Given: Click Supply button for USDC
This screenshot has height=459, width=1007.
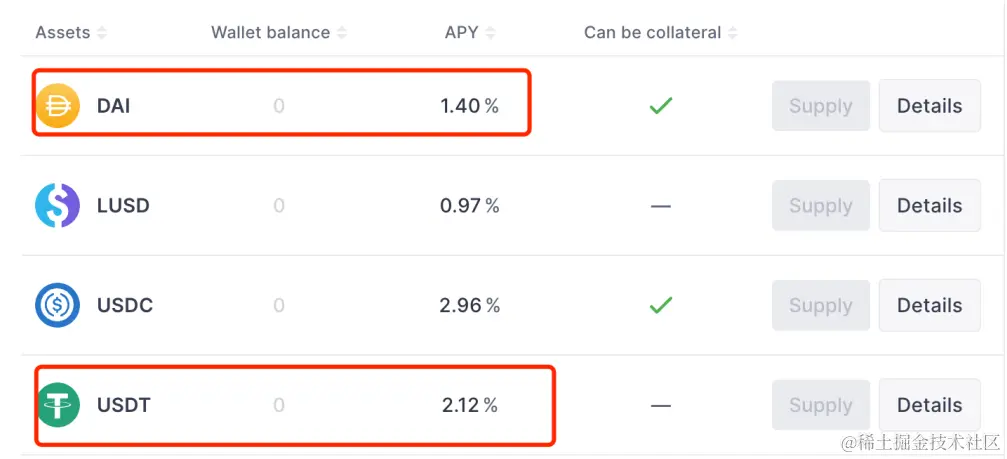Looking at the screenshot, I should click(821, 306).
